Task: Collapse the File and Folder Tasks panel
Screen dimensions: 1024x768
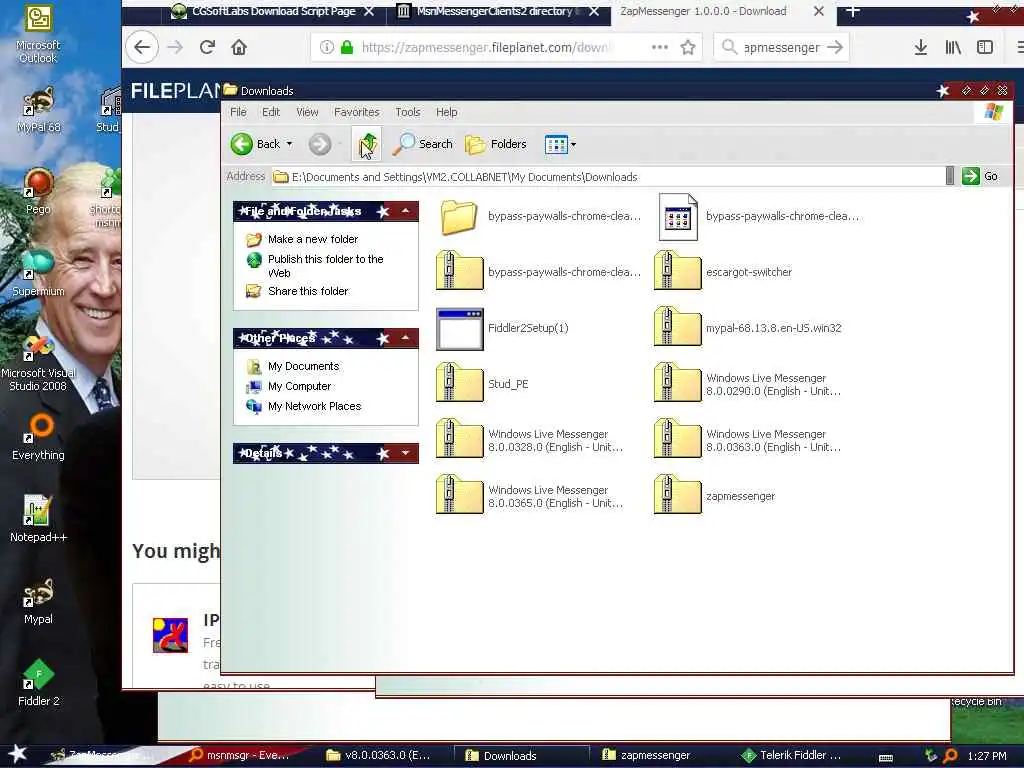Action: (x=406, y=211)
